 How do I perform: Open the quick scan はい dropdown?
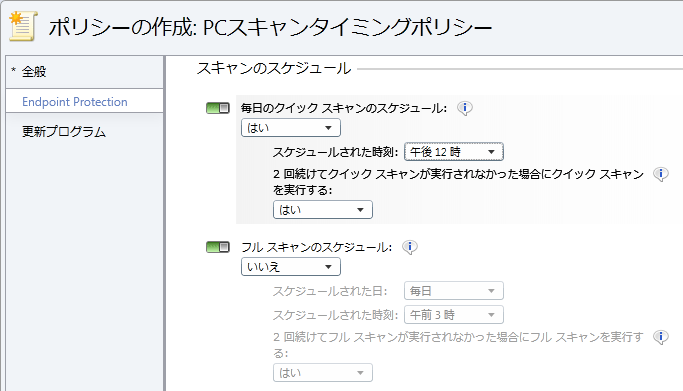291,128
